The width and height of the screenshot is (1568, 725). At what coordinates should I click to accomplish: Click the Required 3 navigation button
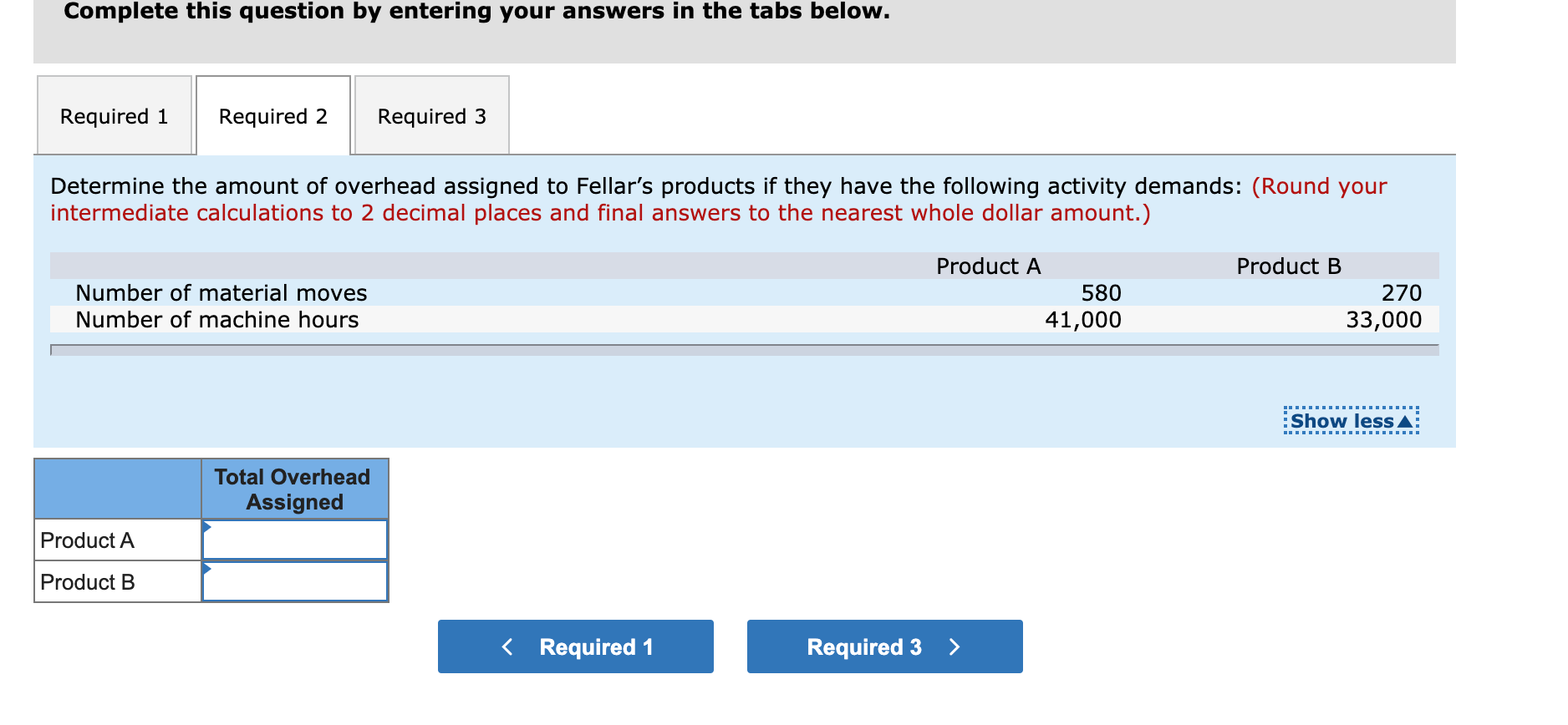[883, 646]
